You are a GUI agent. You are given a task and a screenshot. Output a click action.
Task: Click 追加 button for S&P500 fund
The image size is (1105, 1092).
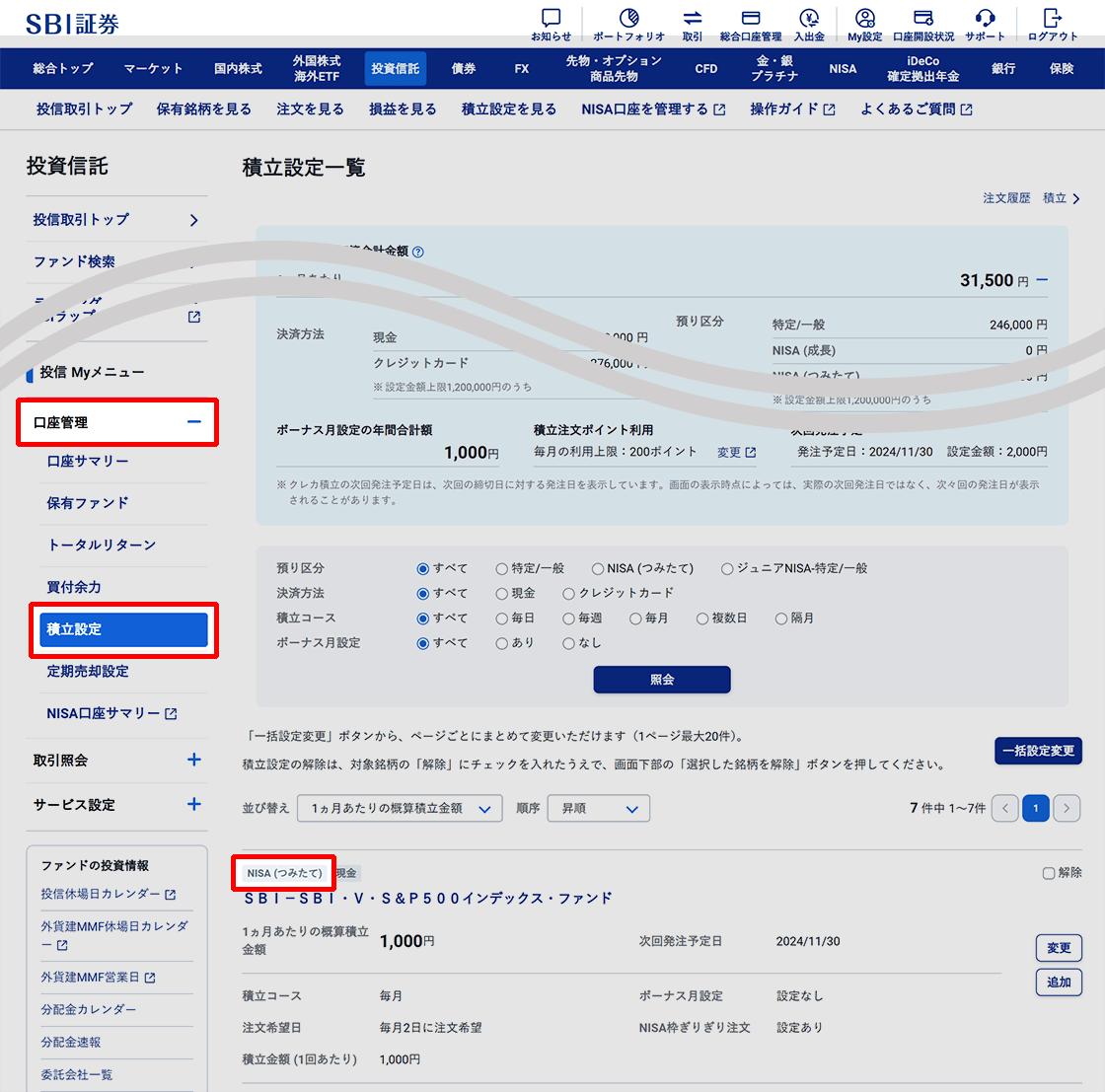click(x=1059, y=983)
